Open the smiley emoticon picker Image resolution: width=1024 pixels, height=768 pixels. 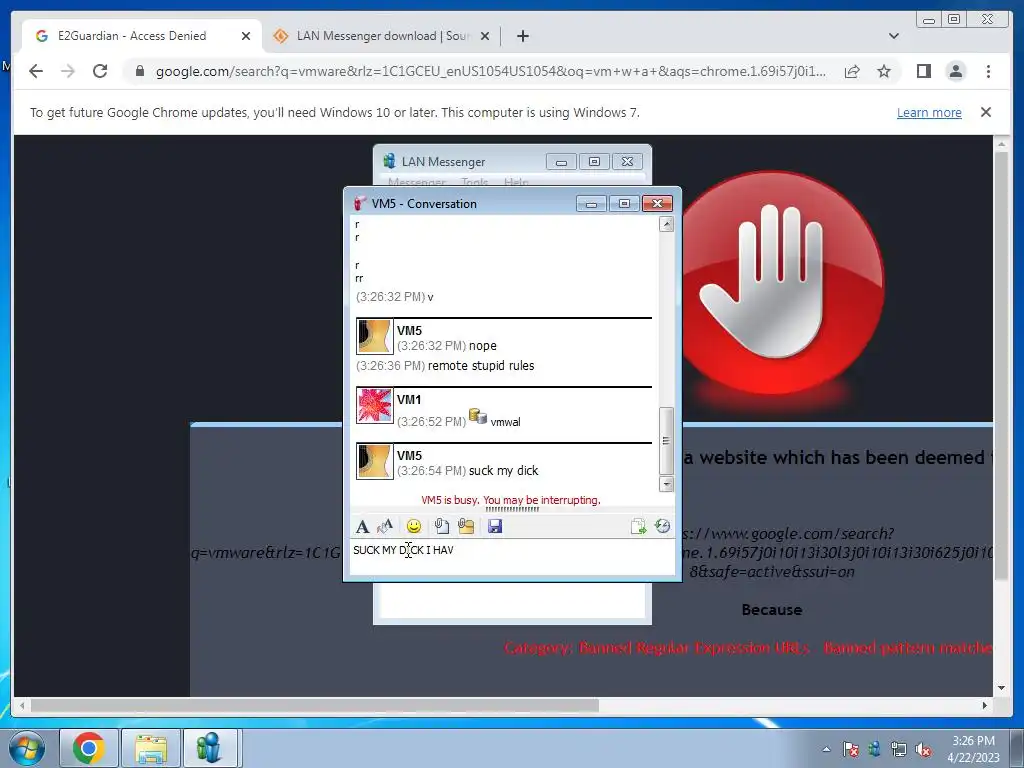click(x=413, y=526)
